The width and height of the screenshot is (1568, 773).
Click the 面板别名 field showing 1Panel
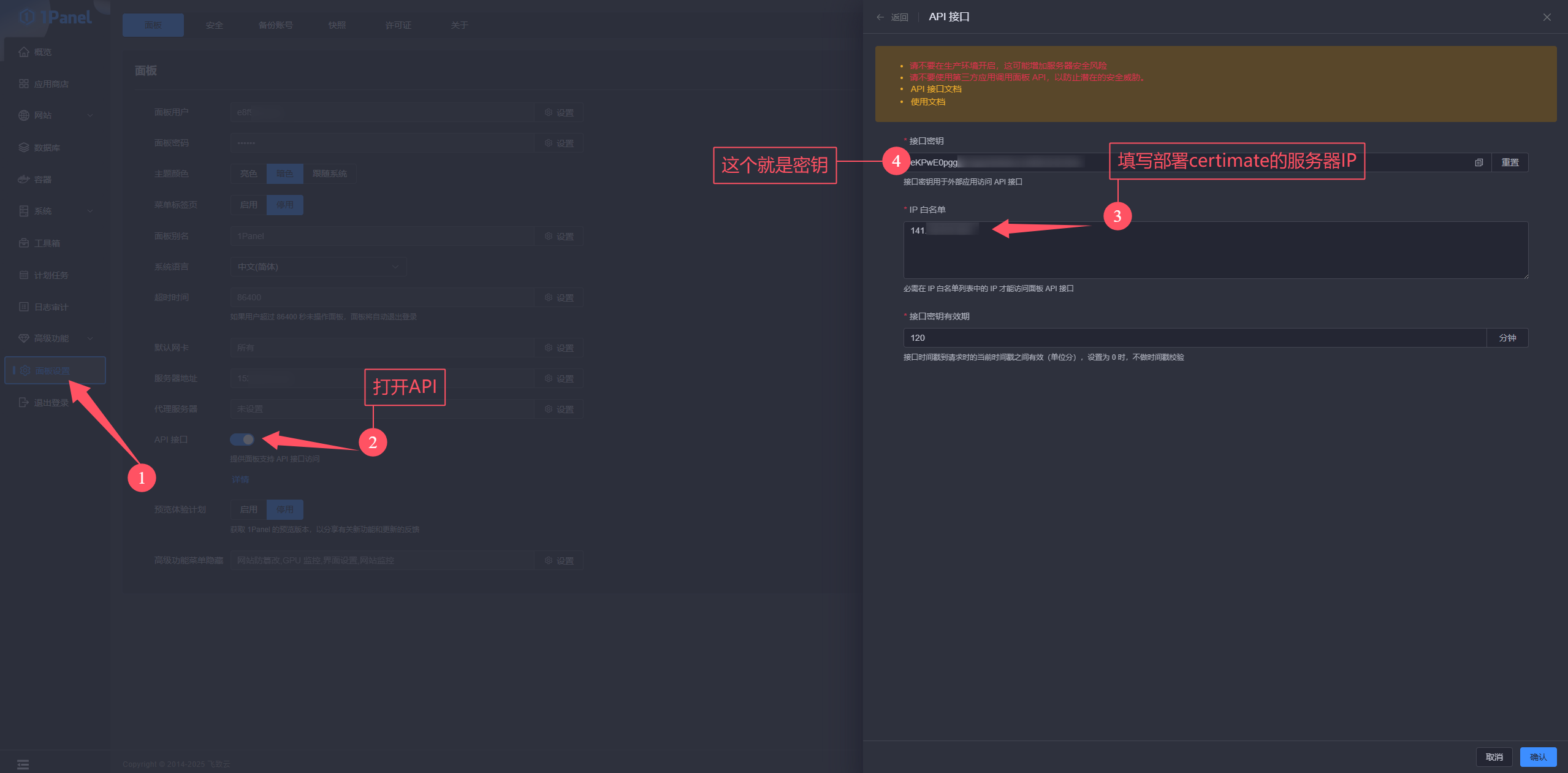tap(382, 236)
